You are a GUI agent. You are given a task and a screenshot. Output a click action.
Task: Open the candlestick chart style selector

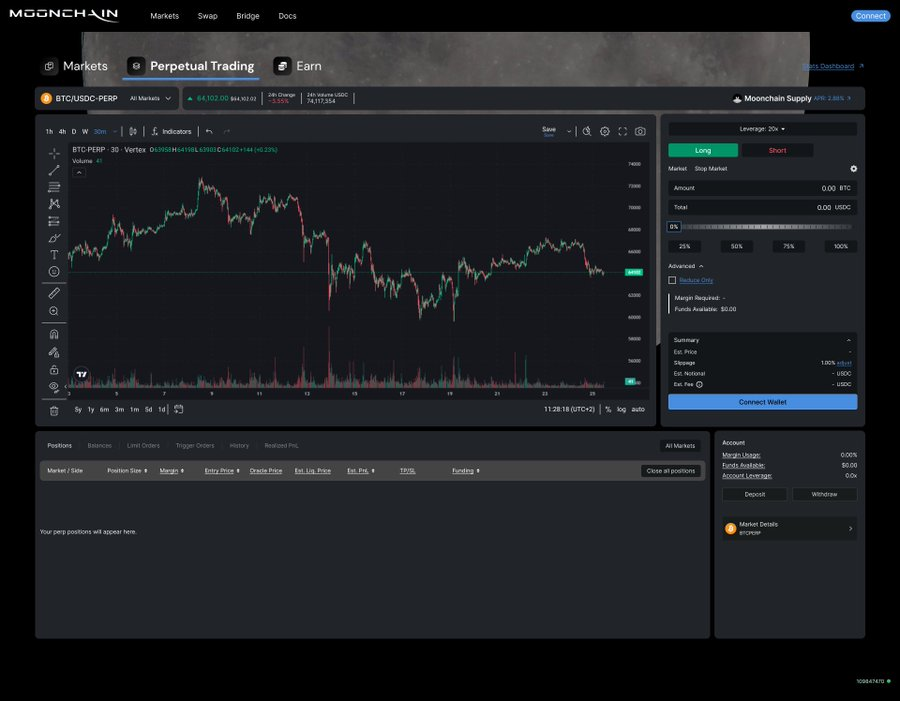click(133, 131)
